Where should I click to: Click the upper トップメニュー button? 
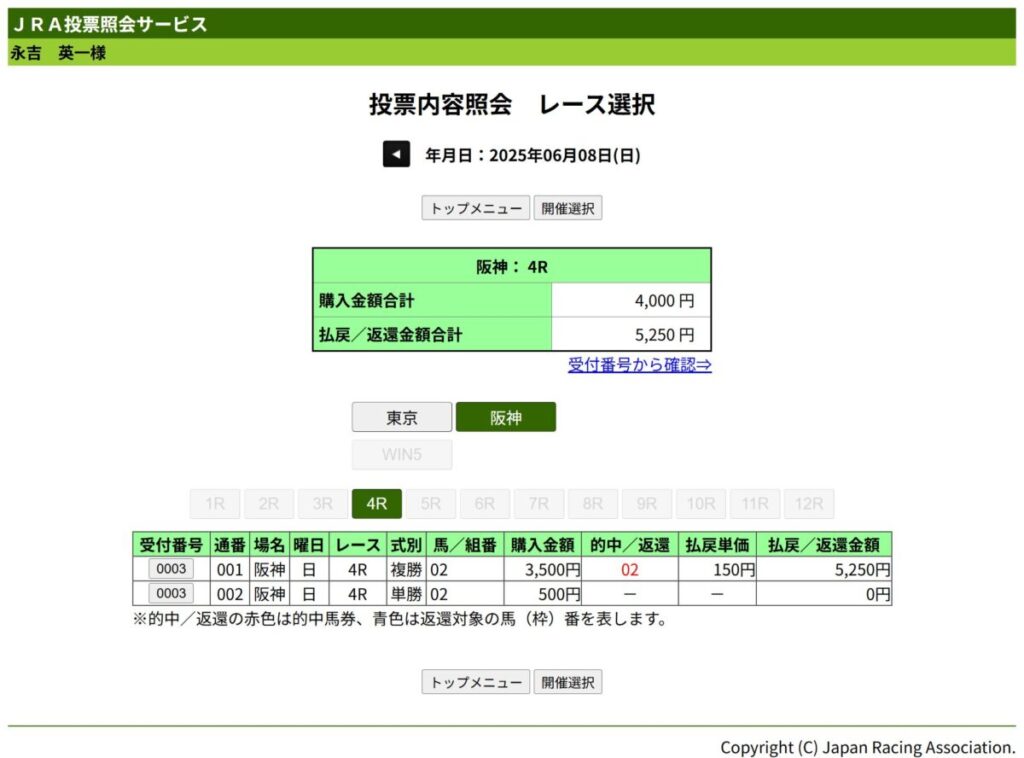click(x=475, y=208)
